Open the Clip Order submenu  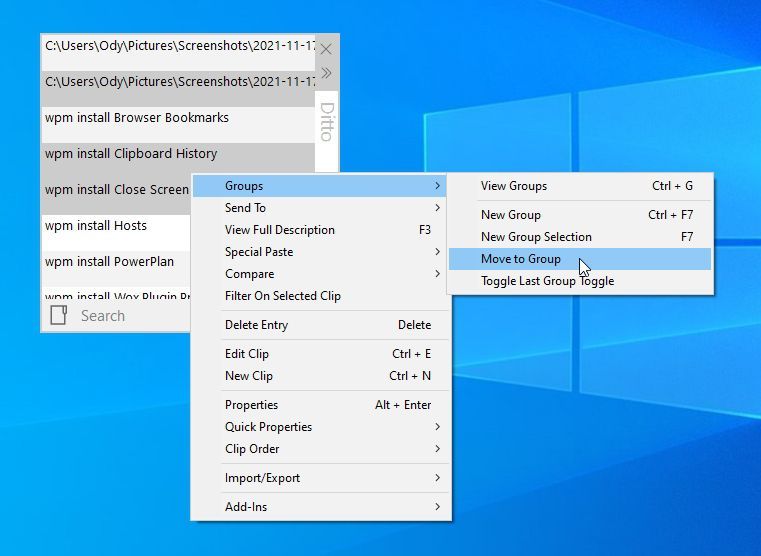pyautogui.click(x=320, y=449)
